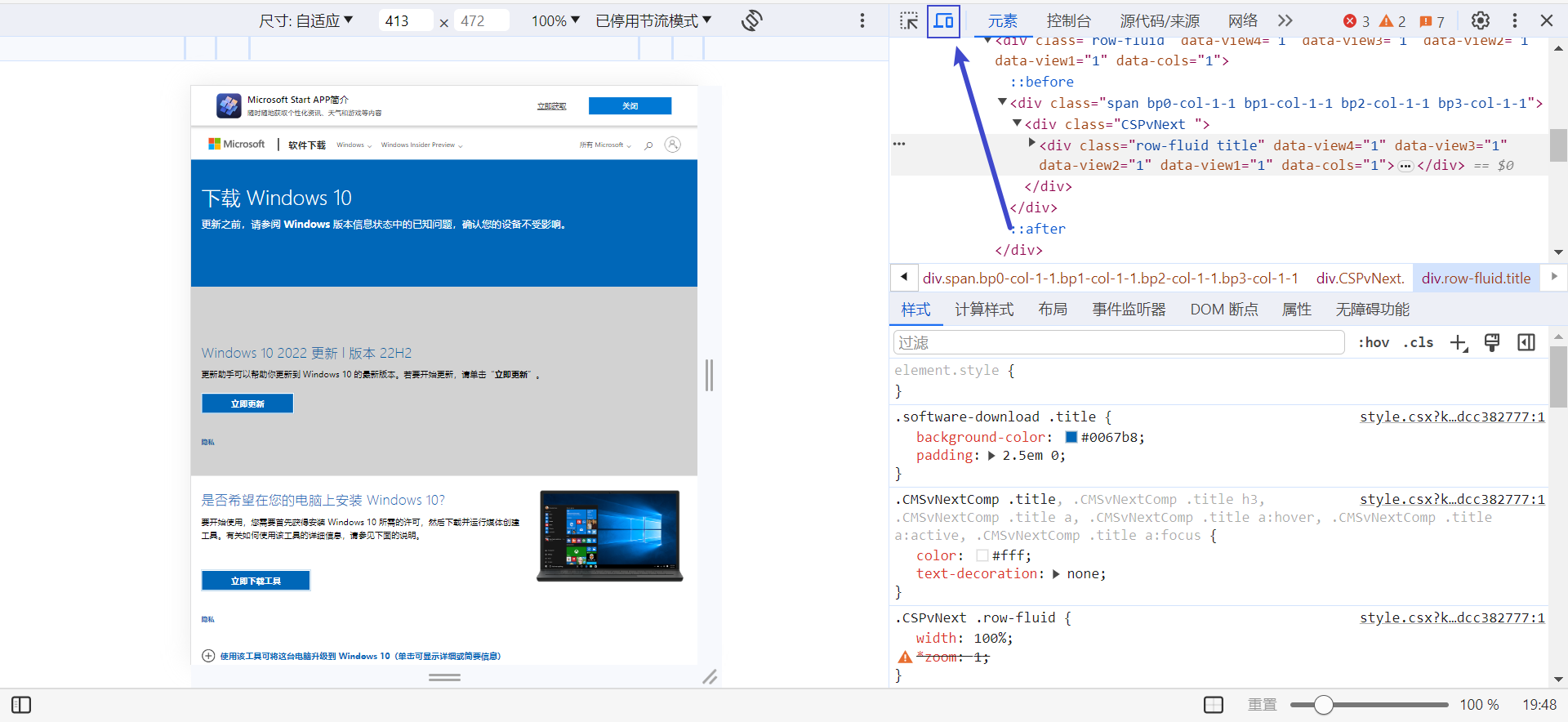The image size is (1568, 722).
Task: Click the blue 关闭 banner button
Action: [630, 106]
